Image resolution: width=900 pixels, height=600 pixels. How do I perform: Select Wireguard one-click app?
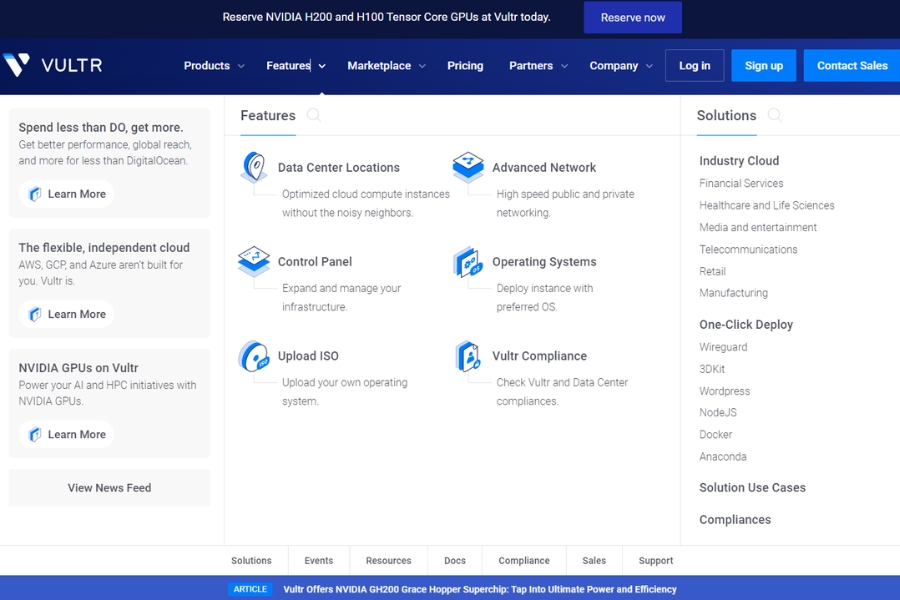click(723, 347)
